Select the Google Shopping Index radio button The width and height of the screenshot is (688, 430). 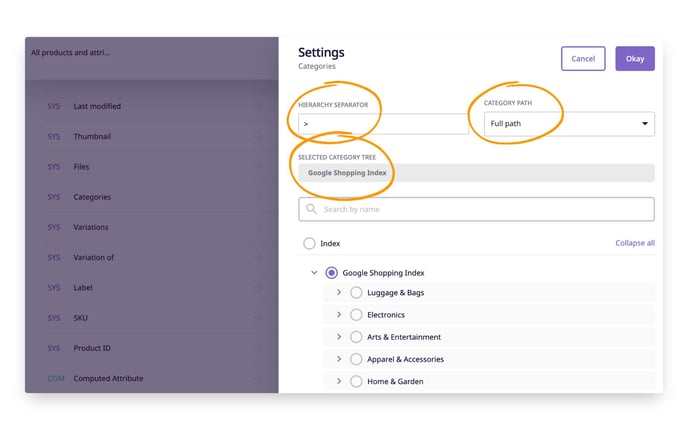coord(331,272)
